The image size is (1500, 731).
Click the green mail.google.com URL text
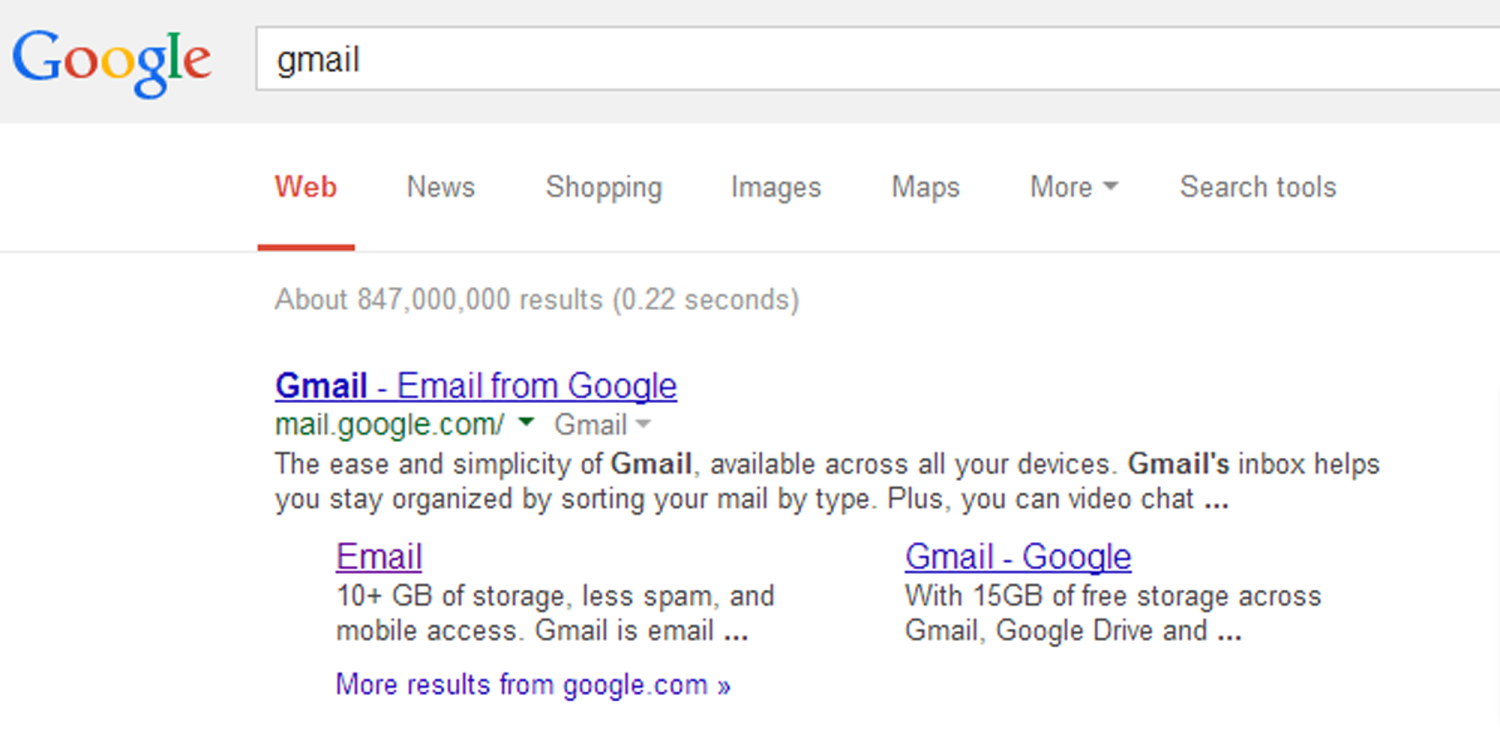pyautogui.click(x=390, y=425)
